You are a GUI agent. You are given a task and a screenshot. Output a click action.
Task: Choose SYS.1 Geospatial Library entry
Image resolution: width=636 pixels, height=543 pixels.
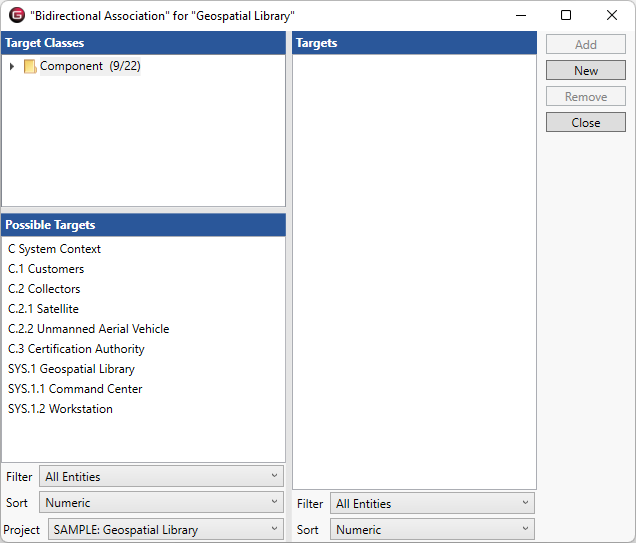[x=71, y=369]
